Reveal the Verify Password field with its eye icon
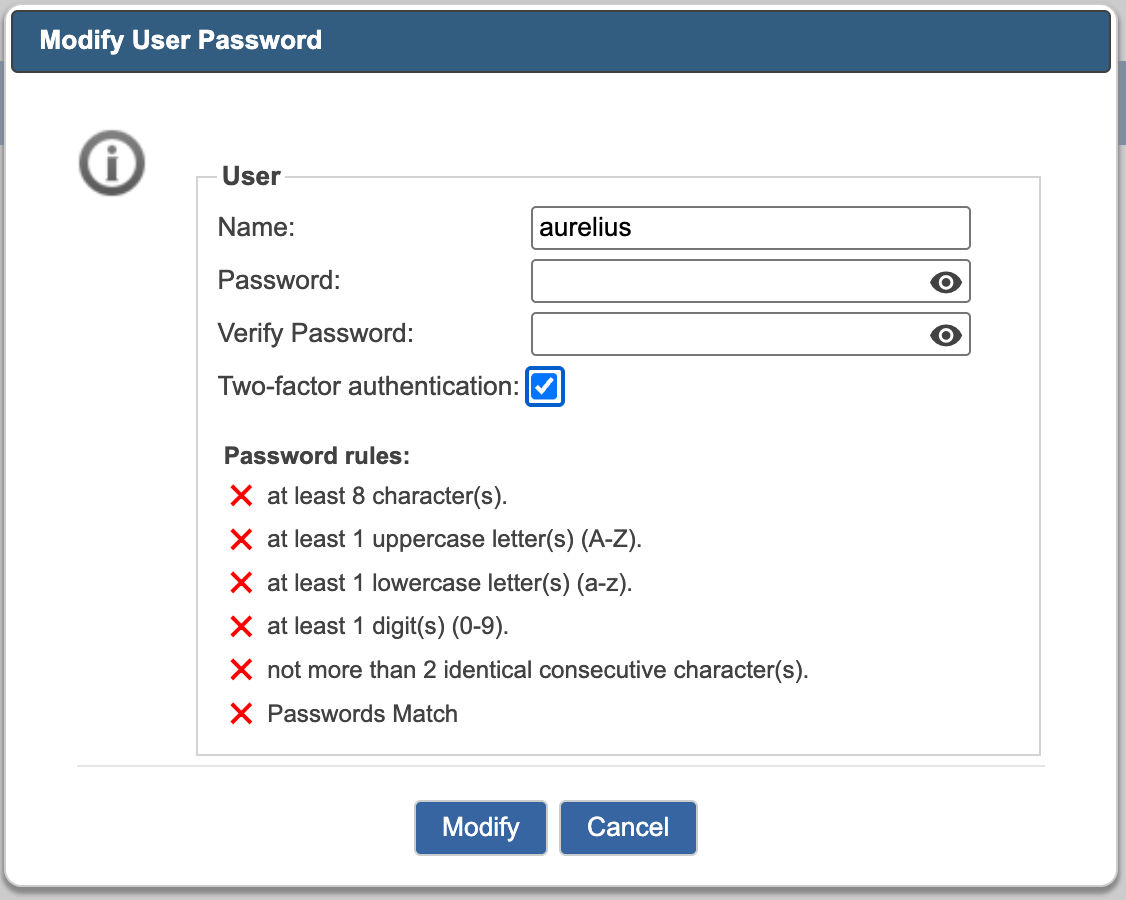Image resolution: width=1126 pixels, height=900 pixels. tap(945, 335)
